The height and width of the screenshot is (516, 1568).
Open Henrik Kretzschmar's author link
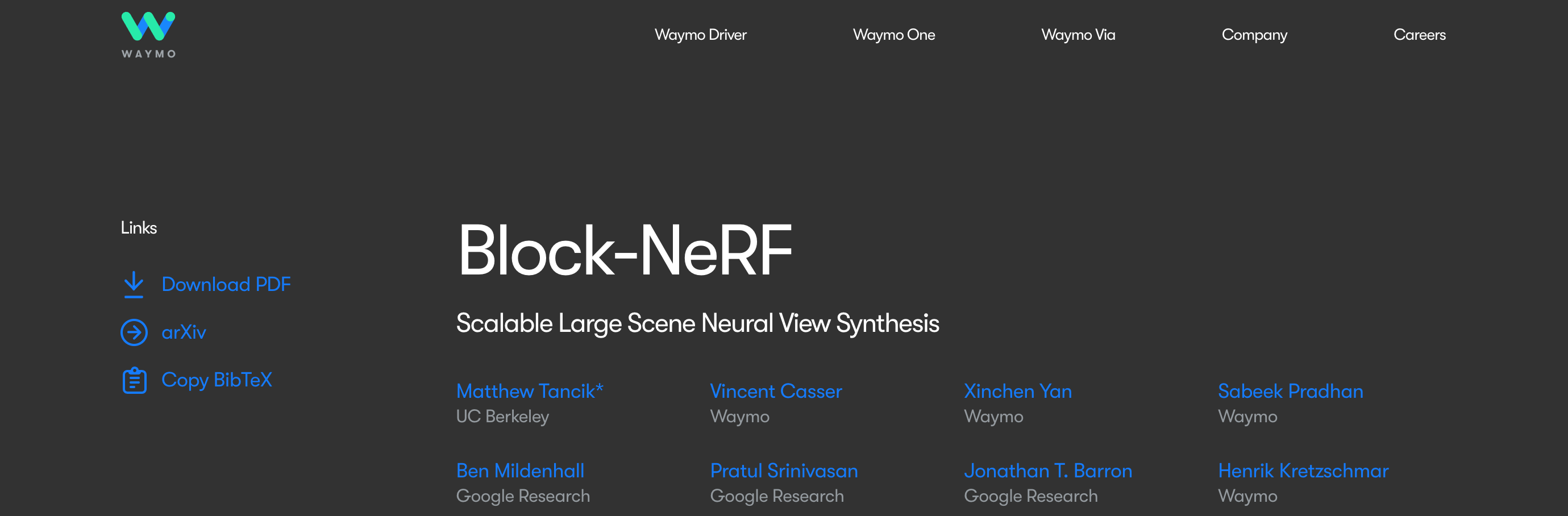1303,471
